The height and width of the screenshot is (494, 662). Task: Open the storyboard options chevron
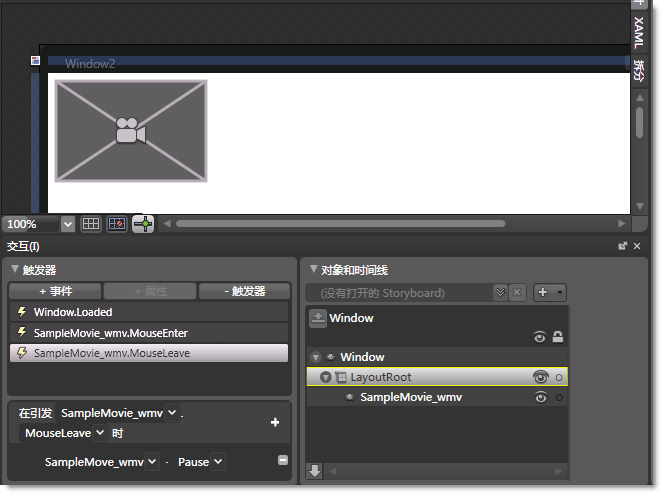pos(500,292)
